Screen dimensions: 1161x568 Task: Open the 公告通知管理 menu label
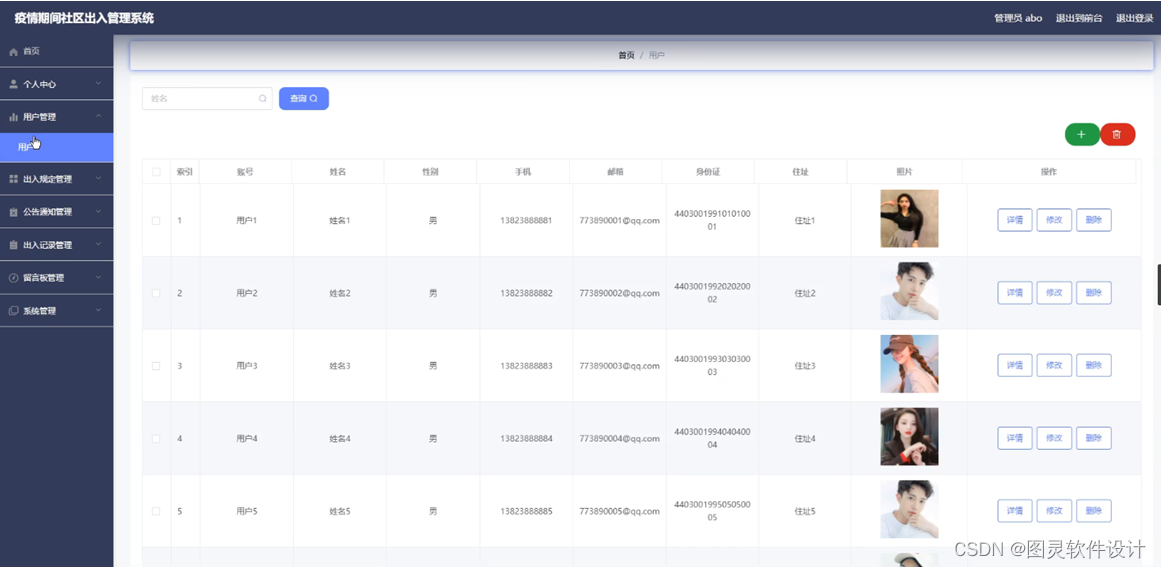(x=47, y=212)
